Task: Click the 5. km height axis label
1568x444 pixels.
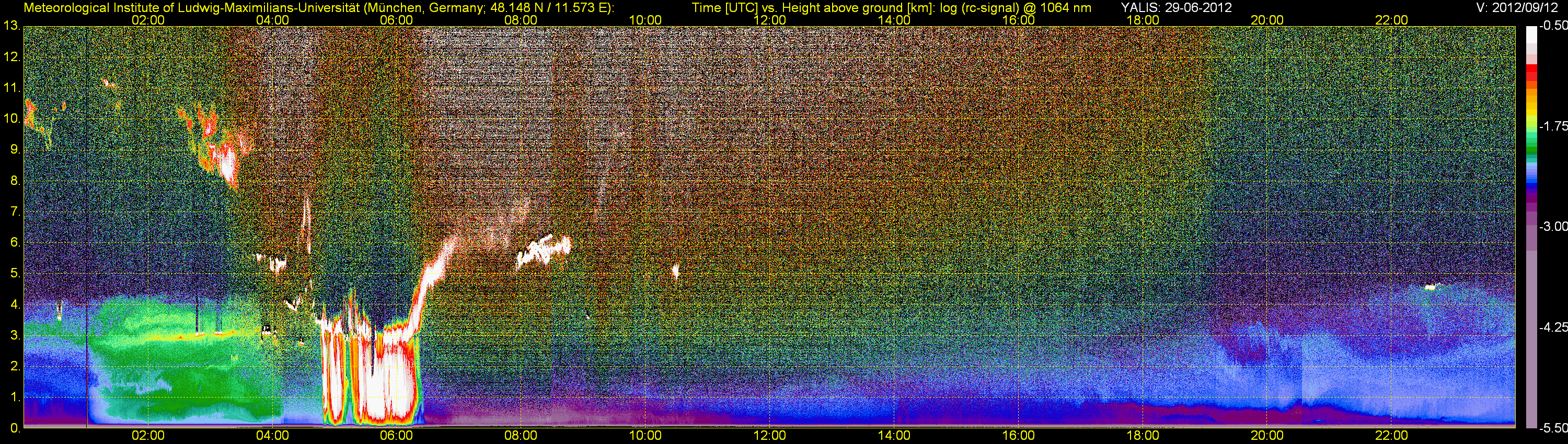Action: point(15,274)
